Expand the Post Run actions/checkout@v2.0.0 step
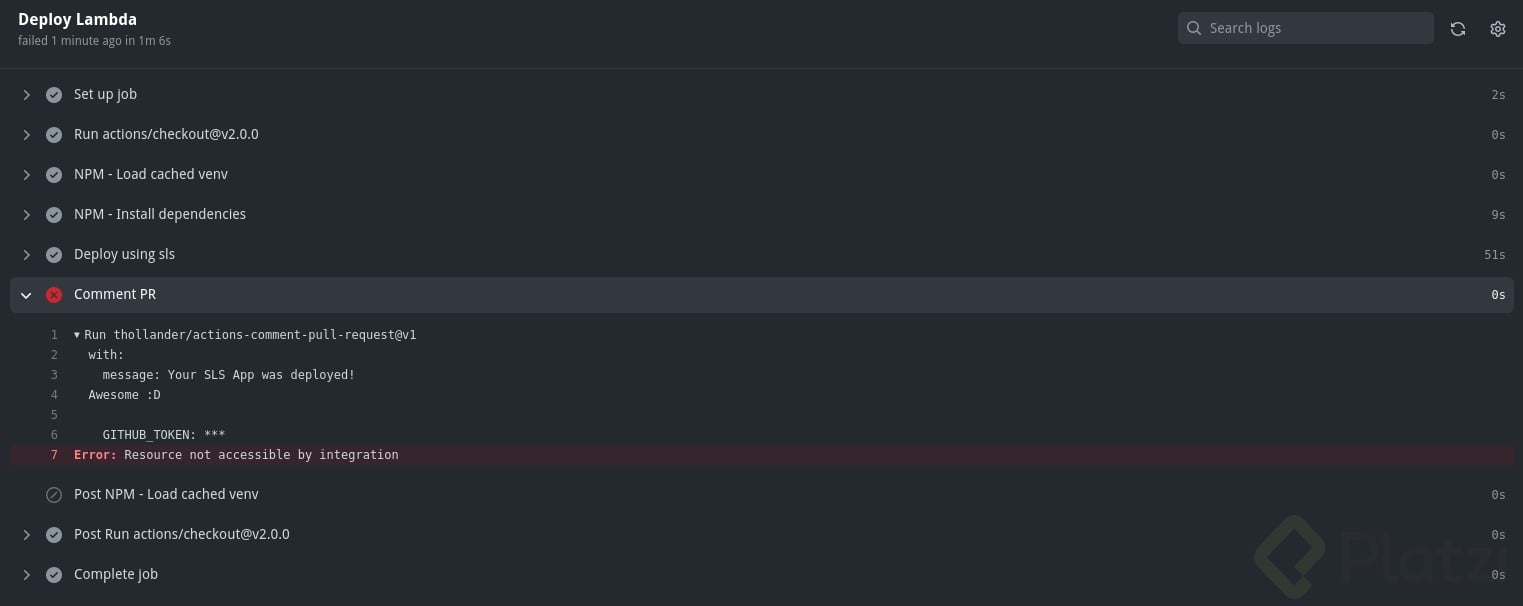 click(x=27, y=535)
